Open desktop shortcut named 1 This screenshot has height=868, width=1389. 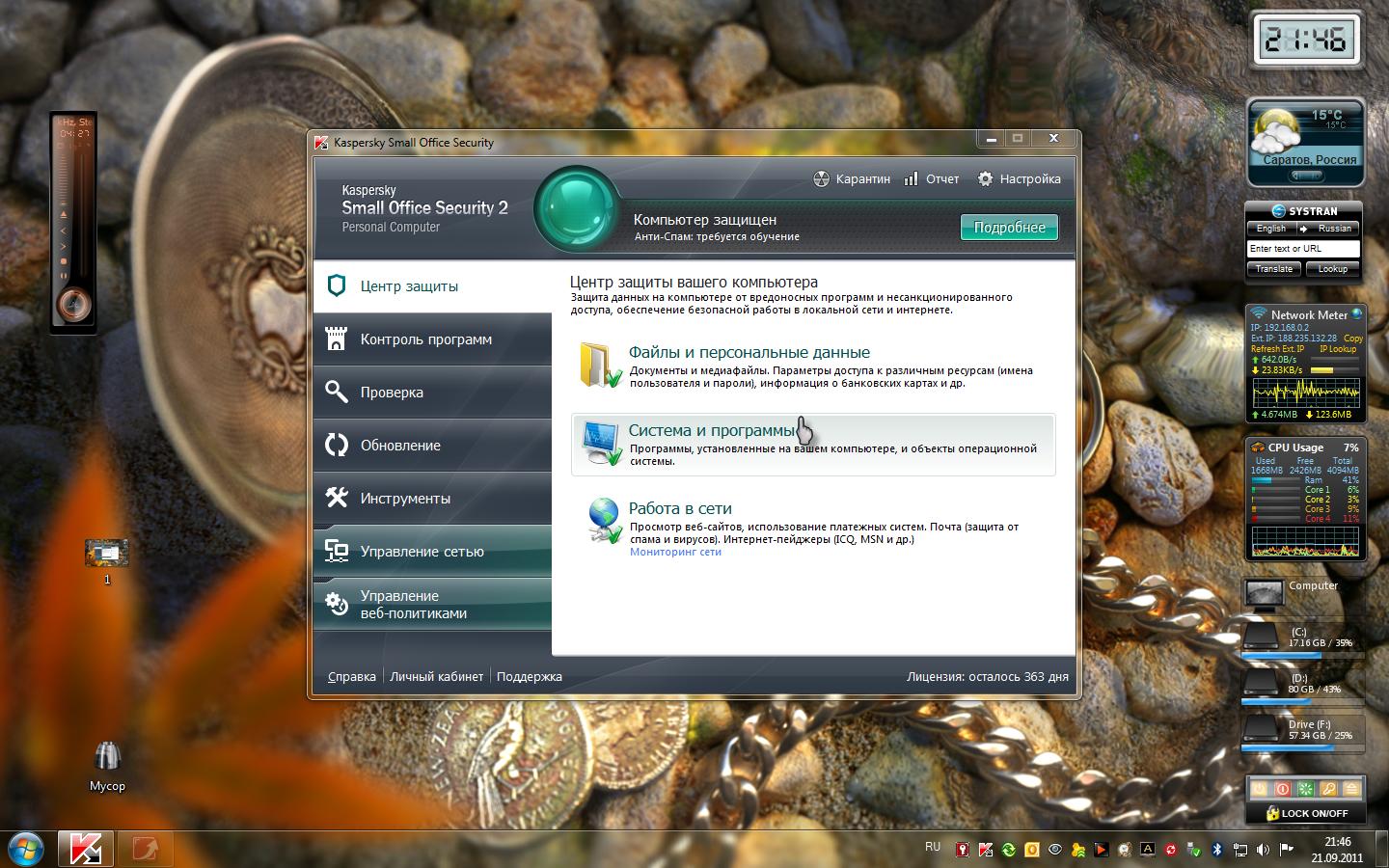(x=106, y=561)
